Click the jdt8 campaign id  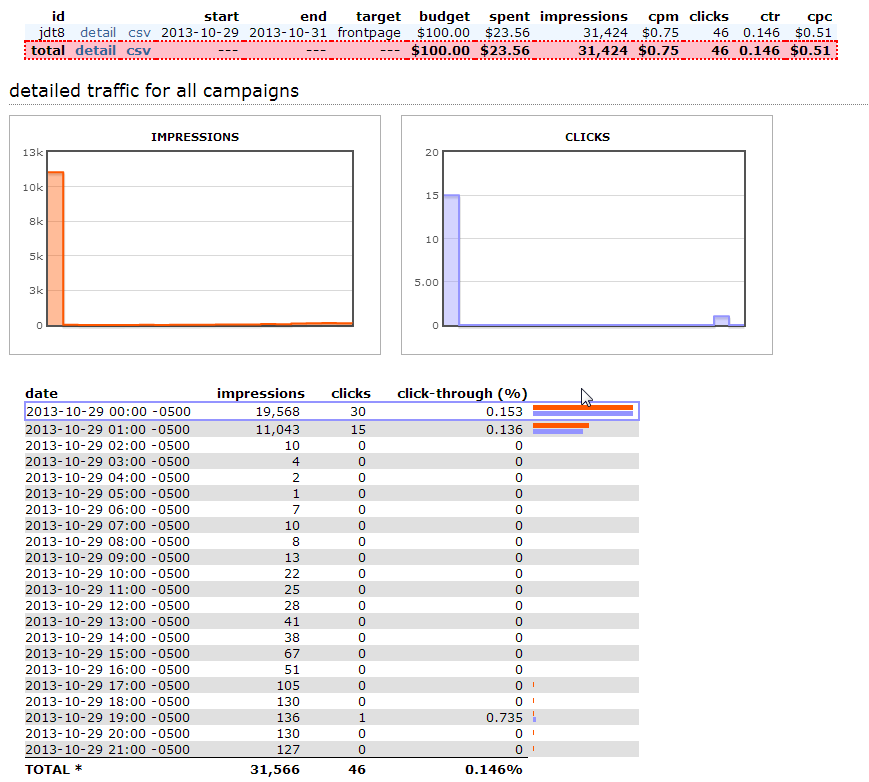coord(52,32)
